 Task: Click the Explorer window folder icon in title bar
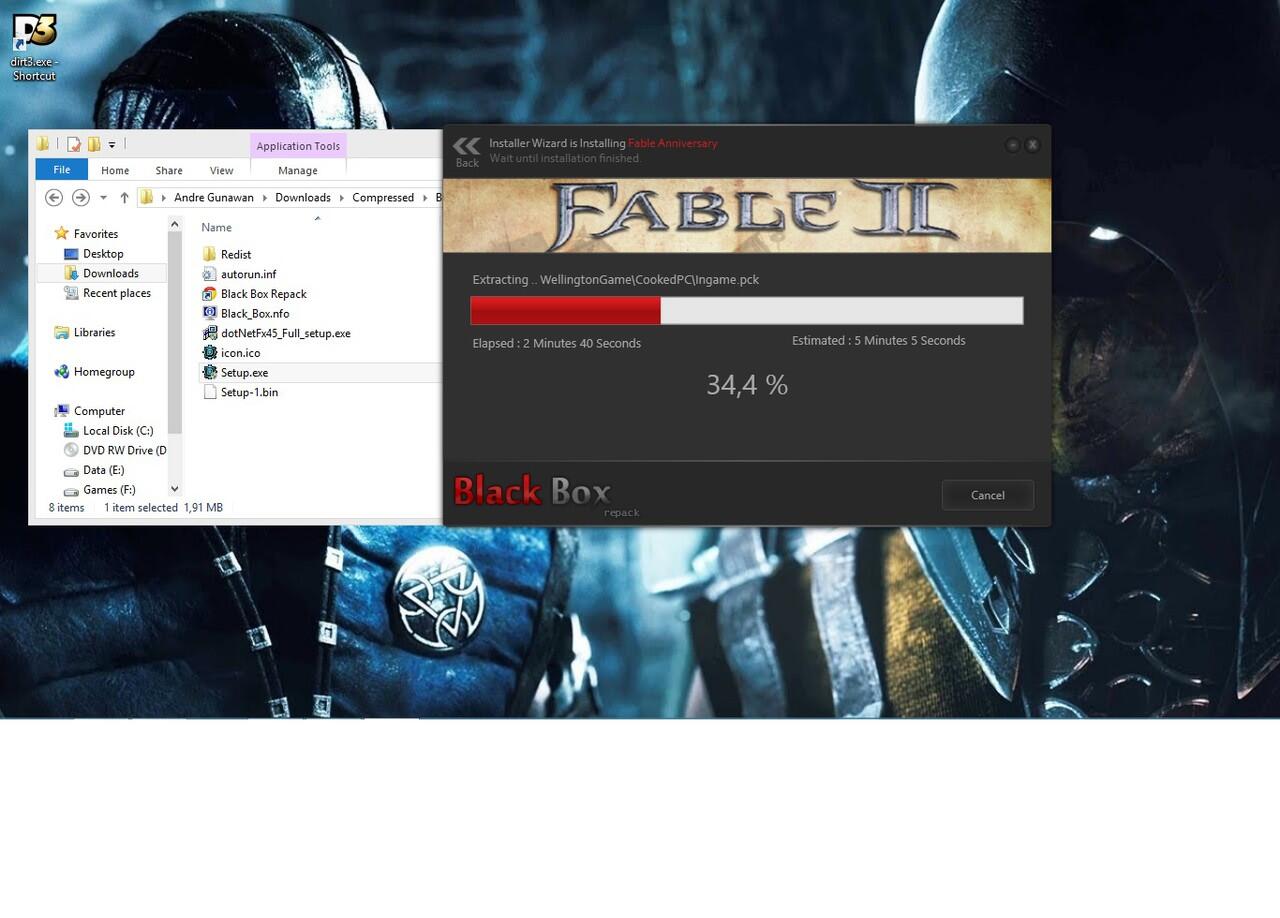click(x=43, y=144)
